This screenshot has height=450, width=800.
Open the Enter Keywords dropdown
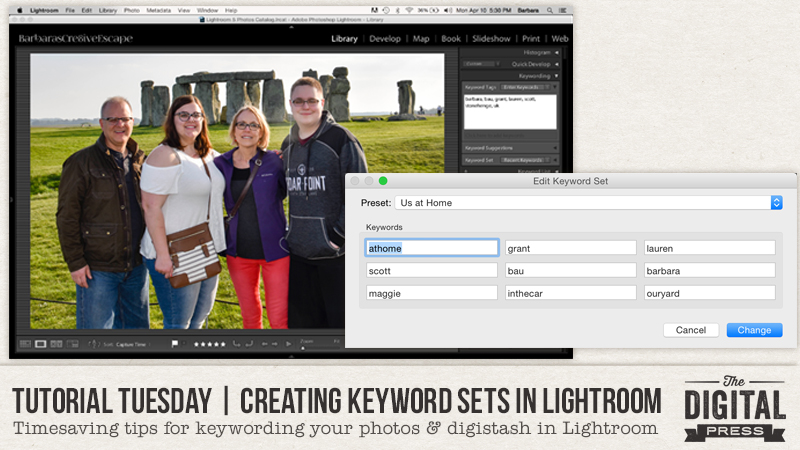pos(527,87)
